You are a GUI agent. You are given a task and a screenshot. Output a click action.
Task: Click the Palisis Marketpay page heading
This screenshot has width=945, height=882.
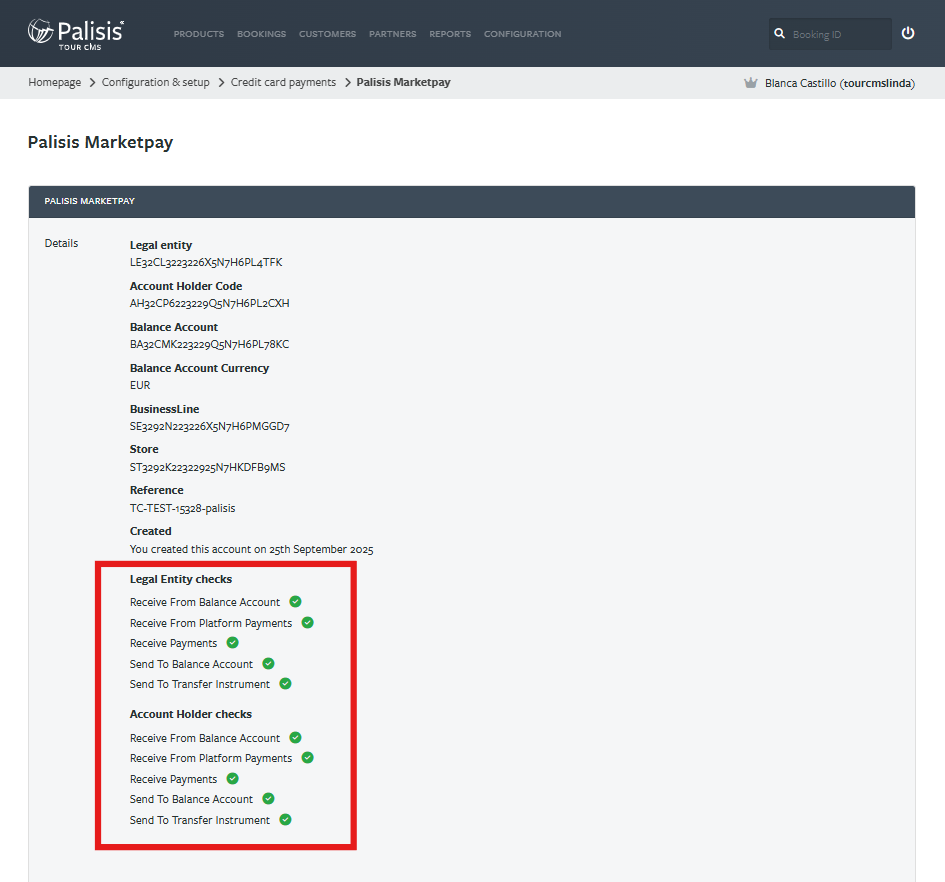click(100, 142)
